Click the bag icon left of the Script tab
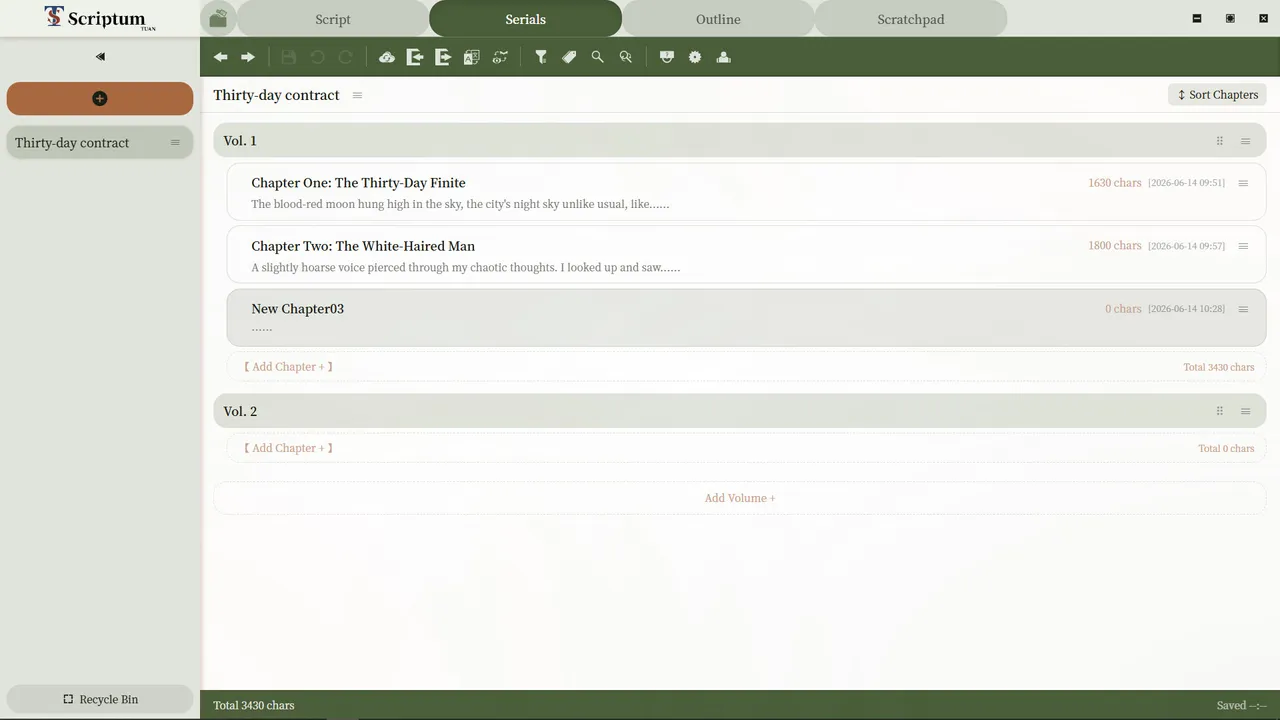This screenshot has height=720, width=1280. [x=218, y=19]
